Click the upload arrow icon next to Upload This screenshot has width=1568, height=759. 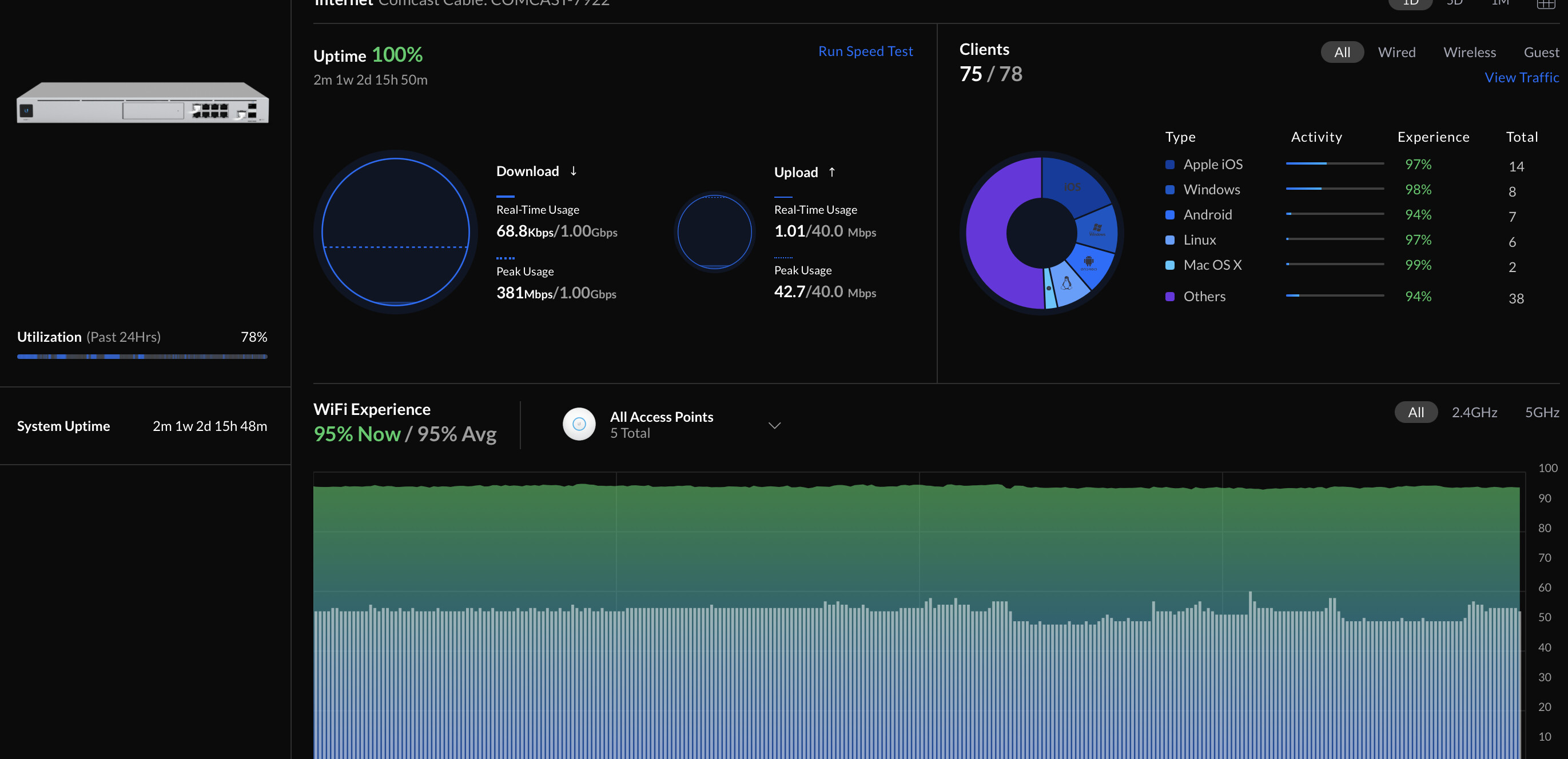click(831, 172)
